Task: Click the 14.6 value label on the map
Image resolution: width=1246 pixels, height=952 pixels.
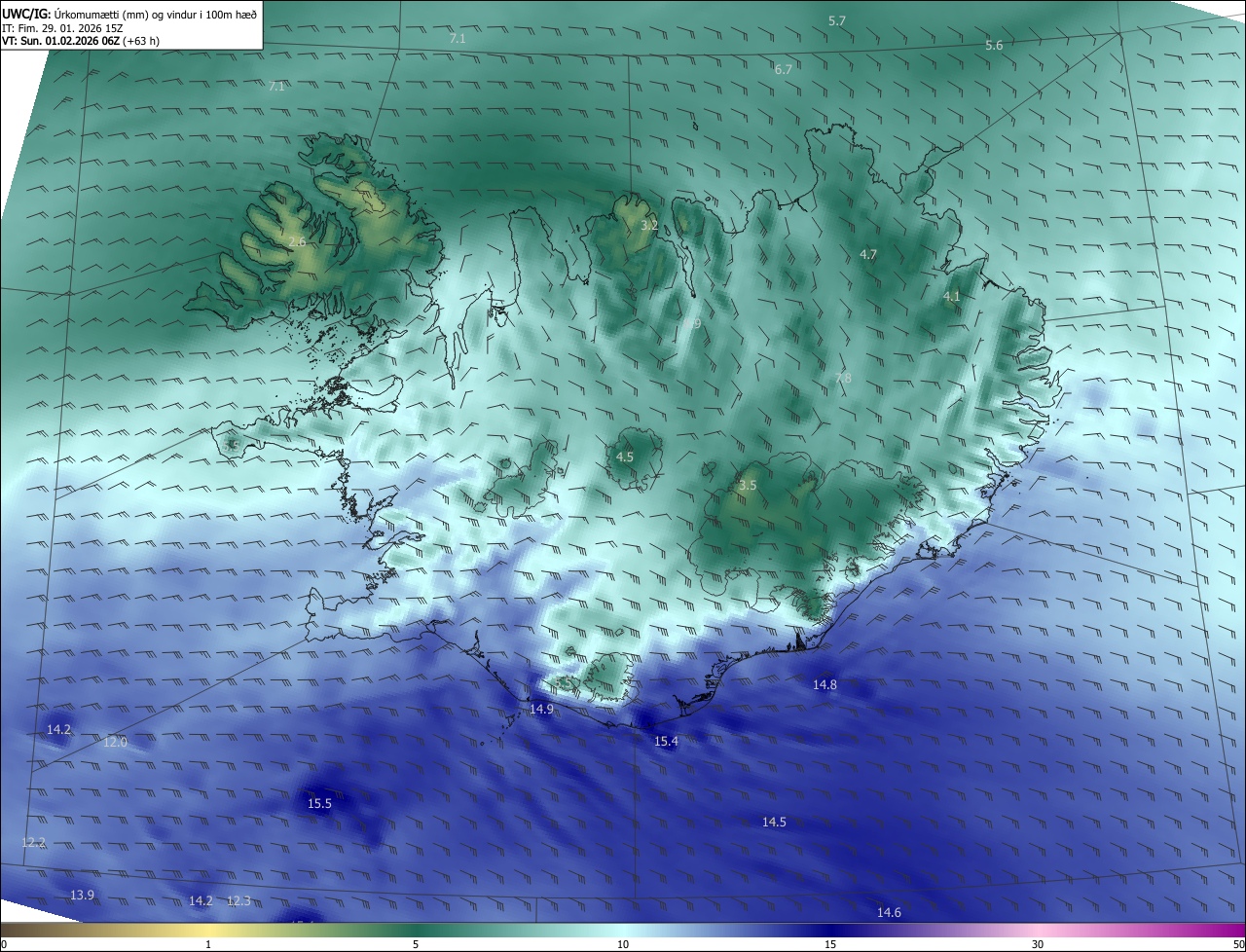Action: coord(889,913)
